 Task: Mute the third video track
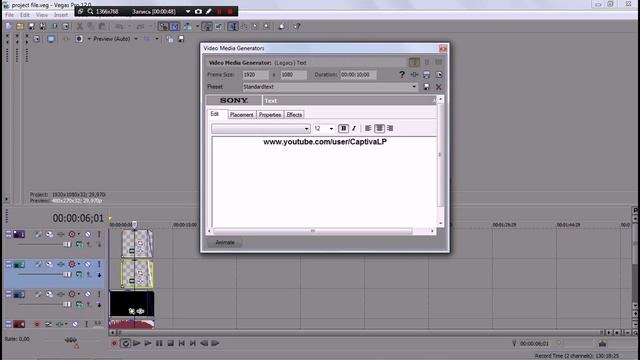pyautogui.click(x=87, y=294)
